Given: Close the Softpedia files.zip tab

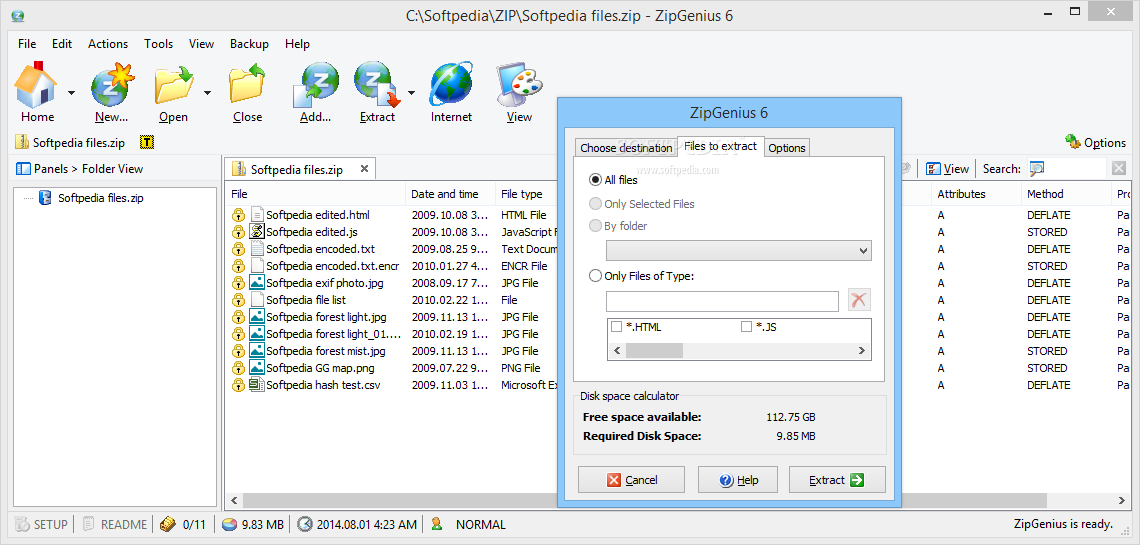Looking at the screenshot, I should click(364, 169).
